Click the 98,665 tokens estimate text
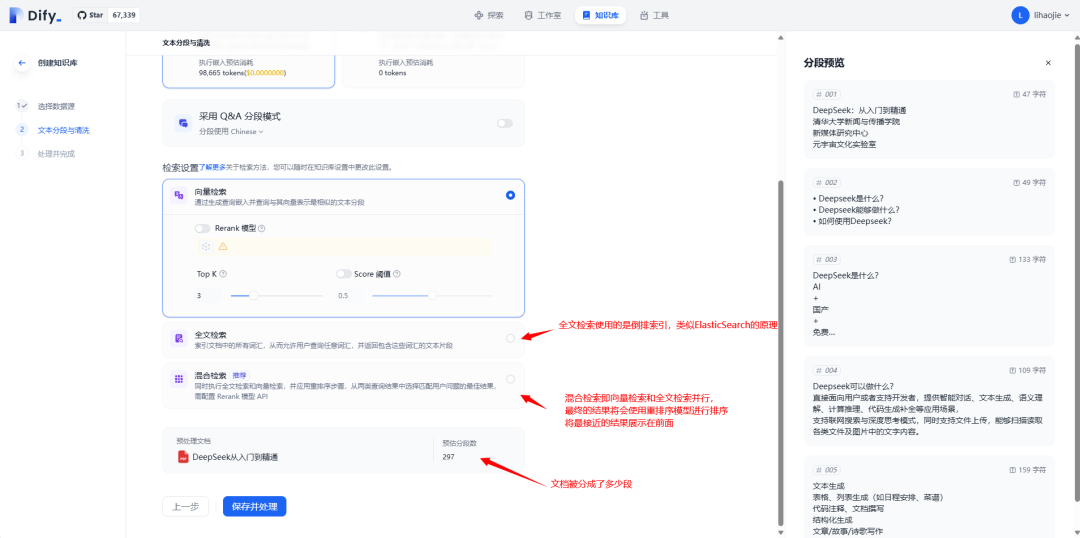The height and width of the screenshot is (538, 1080). tap(242, 72)
